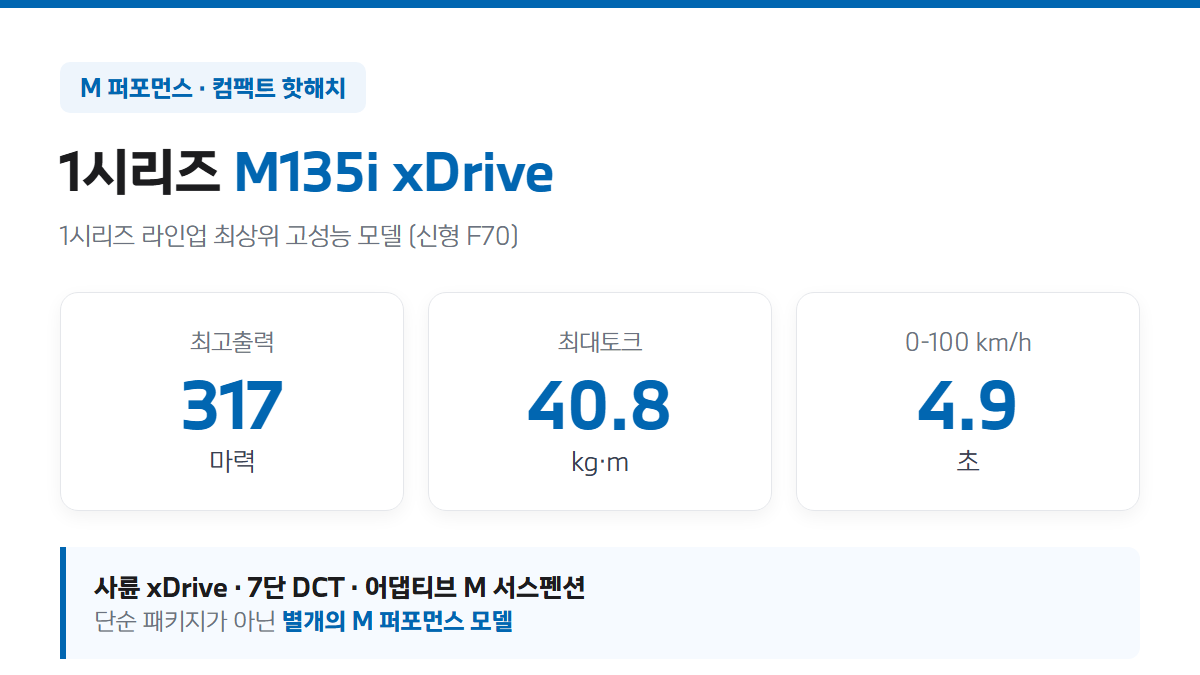Click the 'M 퍼포먼스 · 컴팩트 핫해치' badge
This screenshot has width=1200, height=675.
(213, 88)
